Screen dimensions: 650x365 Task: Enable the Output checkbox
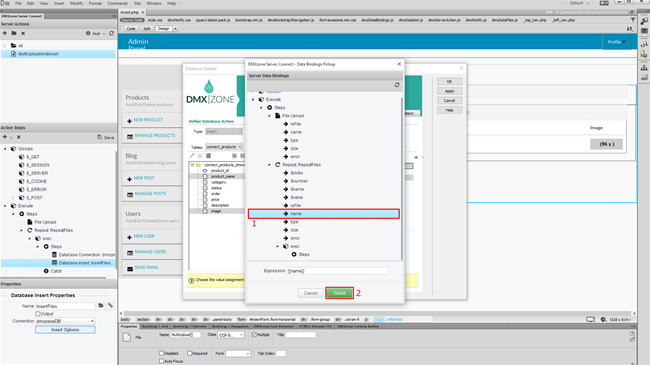(38, 314)
